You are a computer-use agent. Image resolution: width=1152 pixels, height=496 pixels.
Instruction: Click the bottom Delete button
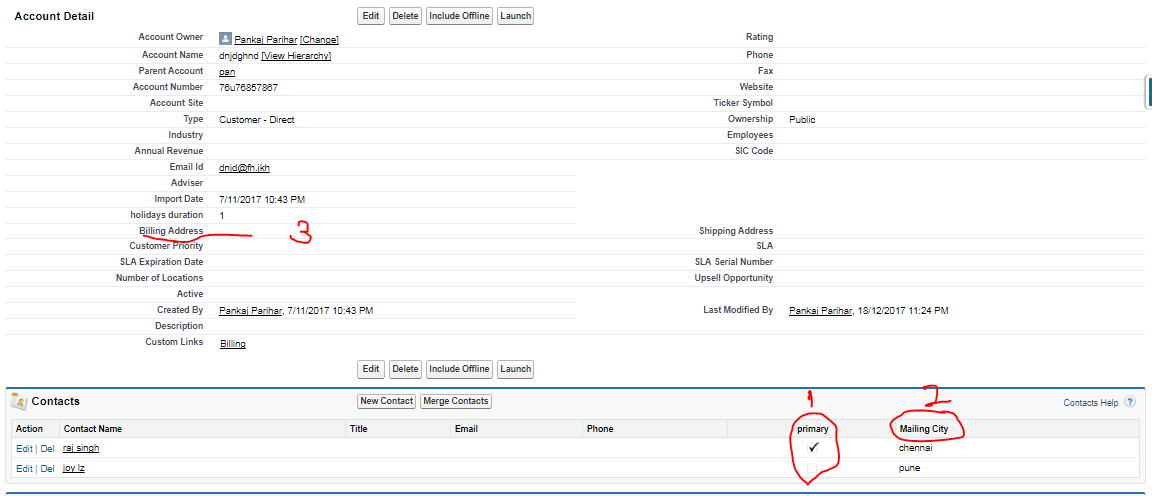tap(405, 369)
